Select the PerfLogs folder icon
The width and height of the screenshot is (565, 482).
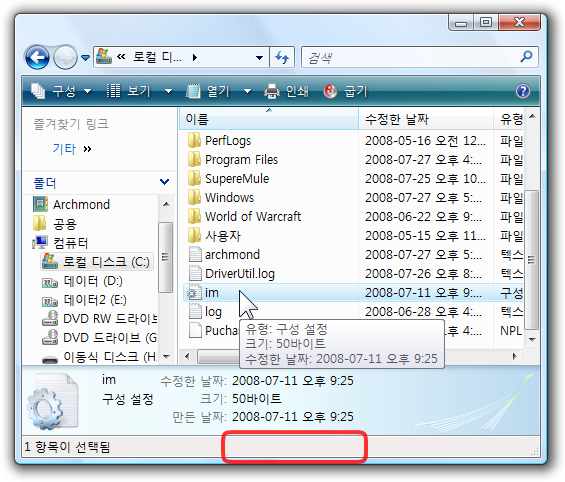tap(195, 140)
